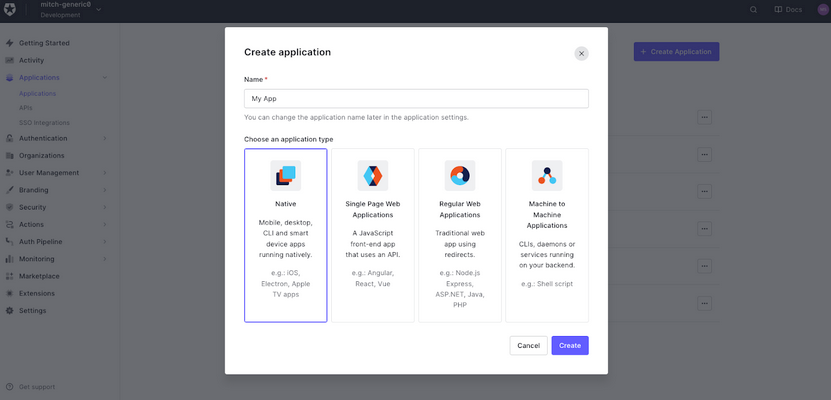Open search with the magnifier icon
This screenshot has width=831, height=400.
[x=754, y=10]
